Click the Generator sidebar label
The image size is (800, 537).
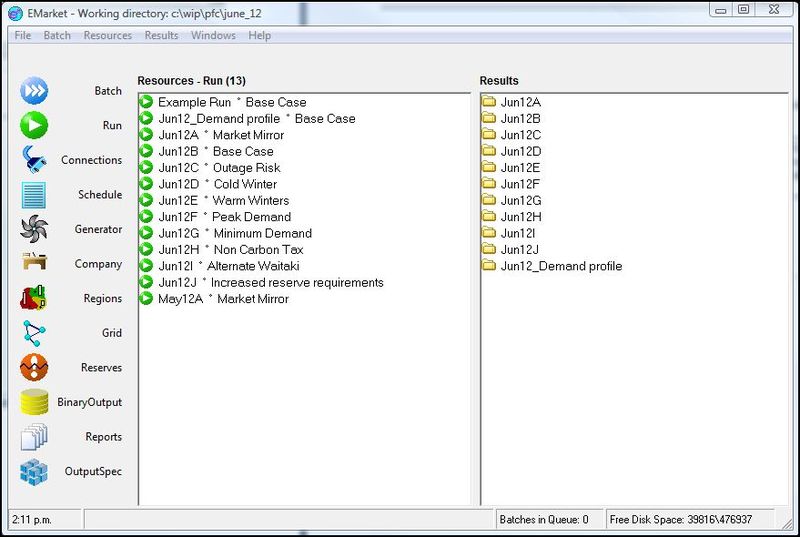[x=98, y=229]
